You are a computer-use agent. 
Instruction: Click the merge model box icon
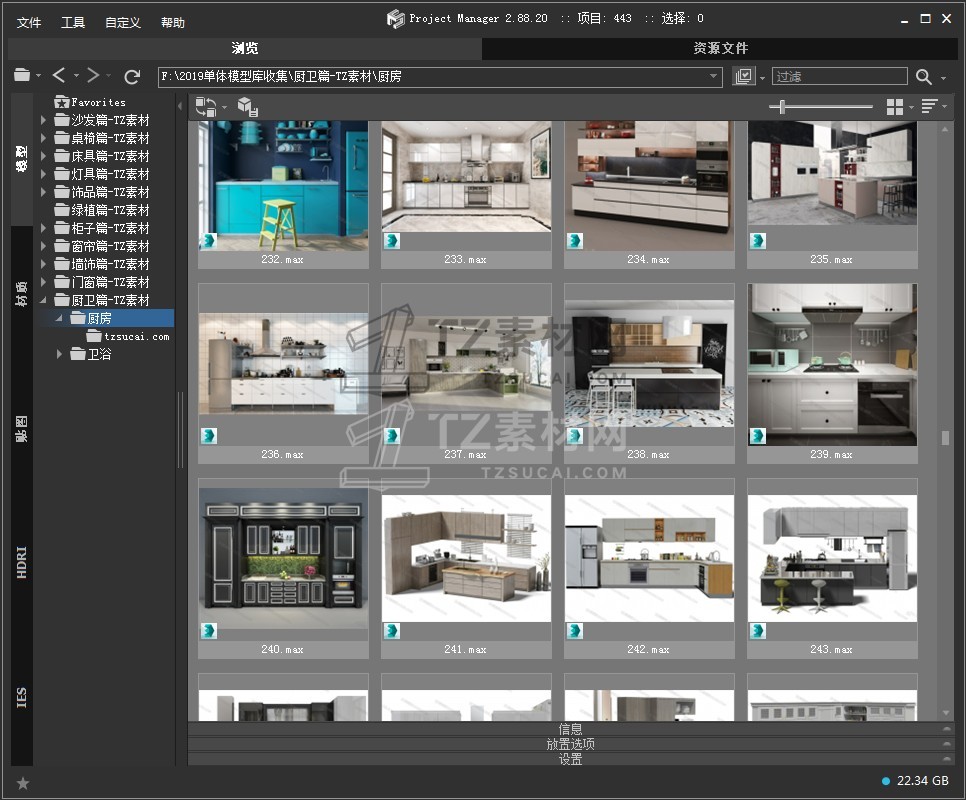(247, 107)
